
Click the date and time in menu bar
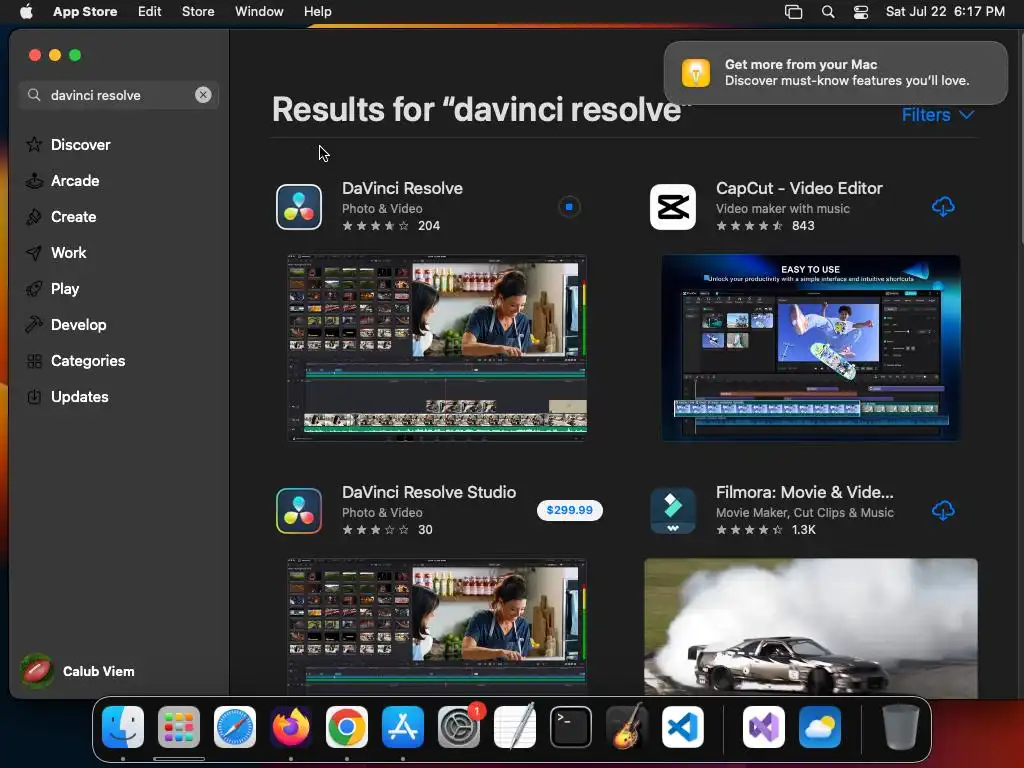945,12
